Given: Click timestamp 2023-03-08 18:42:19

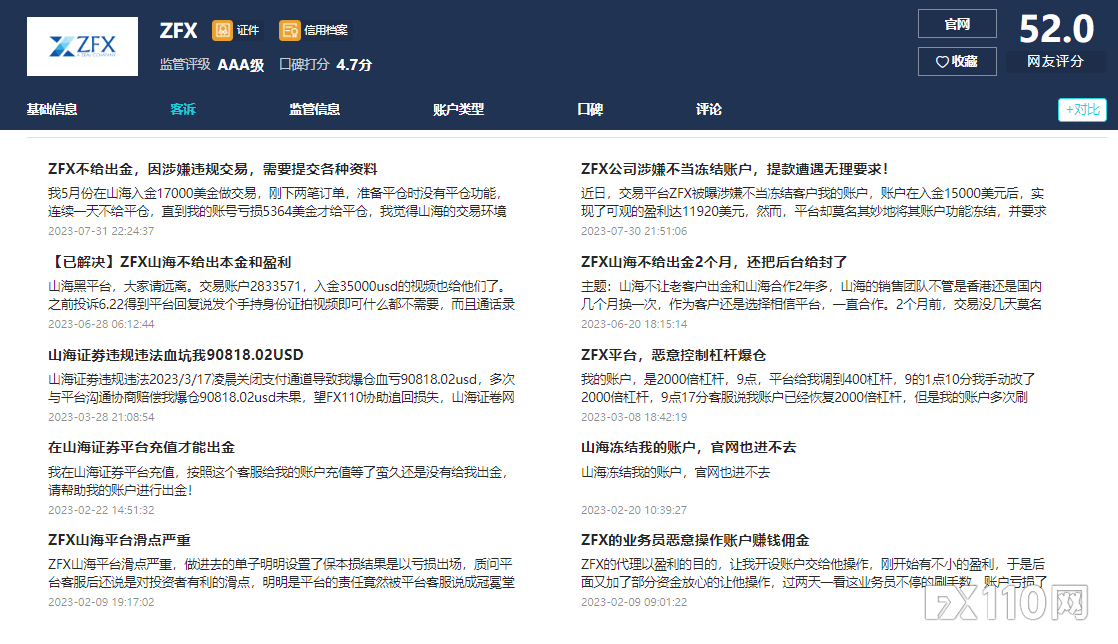Looking at the screenshot, I should coord(634,416).
